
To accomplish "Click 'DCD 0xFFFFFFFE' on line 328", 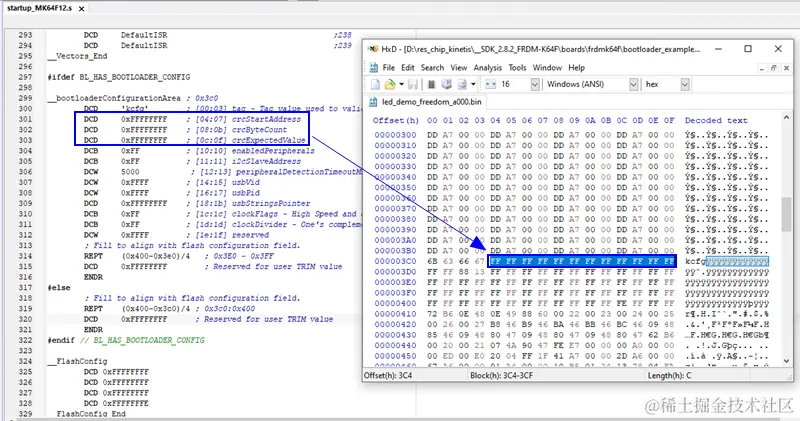I will coord(116,403).
